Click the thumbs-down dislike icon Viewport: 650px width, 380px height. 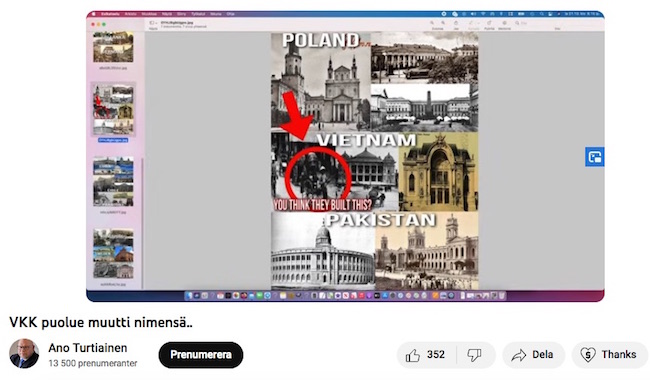[474, 355]
